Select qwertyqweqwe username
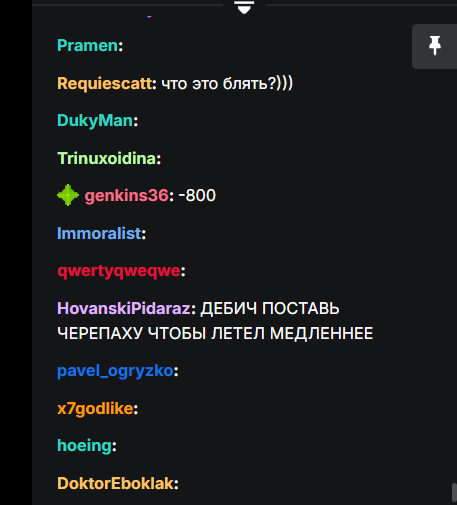Image resolution: width=457 pixels, height=505 pixels. coord(119,271)
